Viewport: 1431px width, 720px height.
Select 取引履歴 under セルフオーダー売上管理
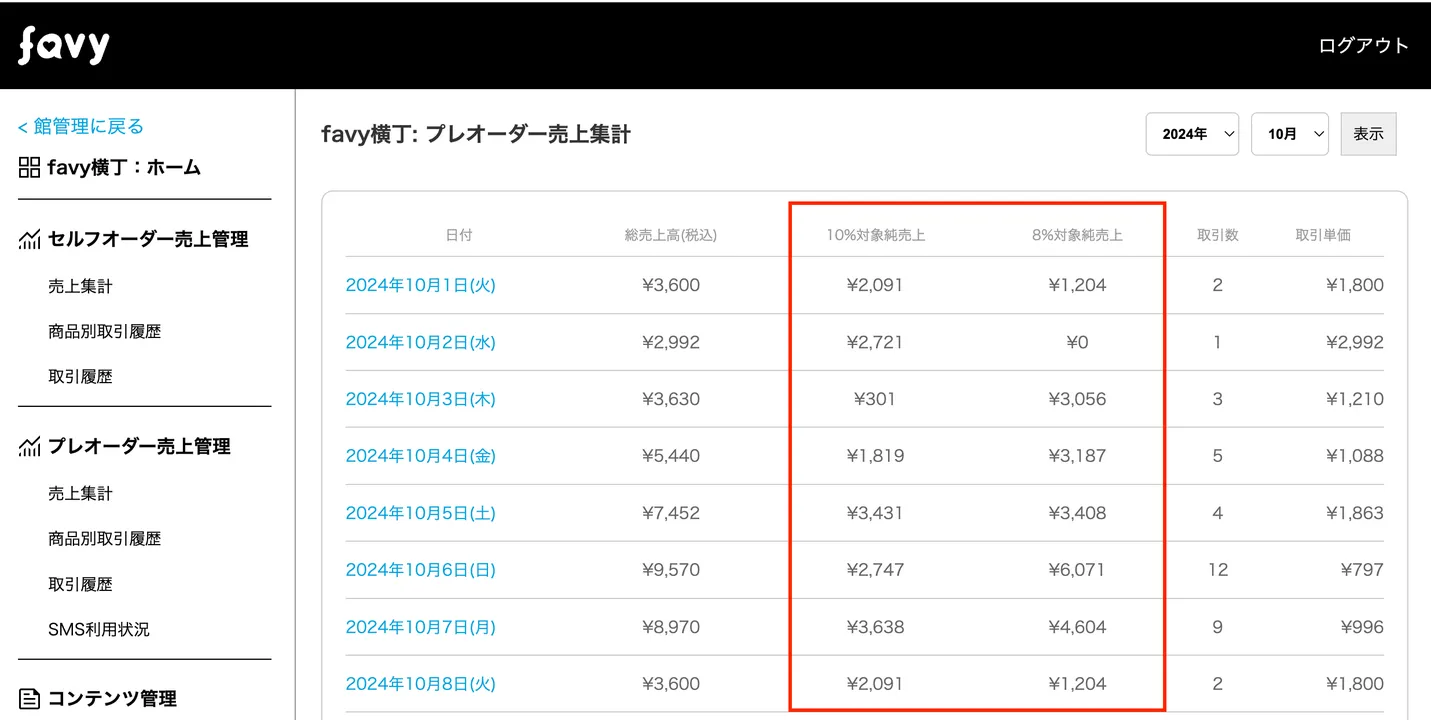pos(80,376)
